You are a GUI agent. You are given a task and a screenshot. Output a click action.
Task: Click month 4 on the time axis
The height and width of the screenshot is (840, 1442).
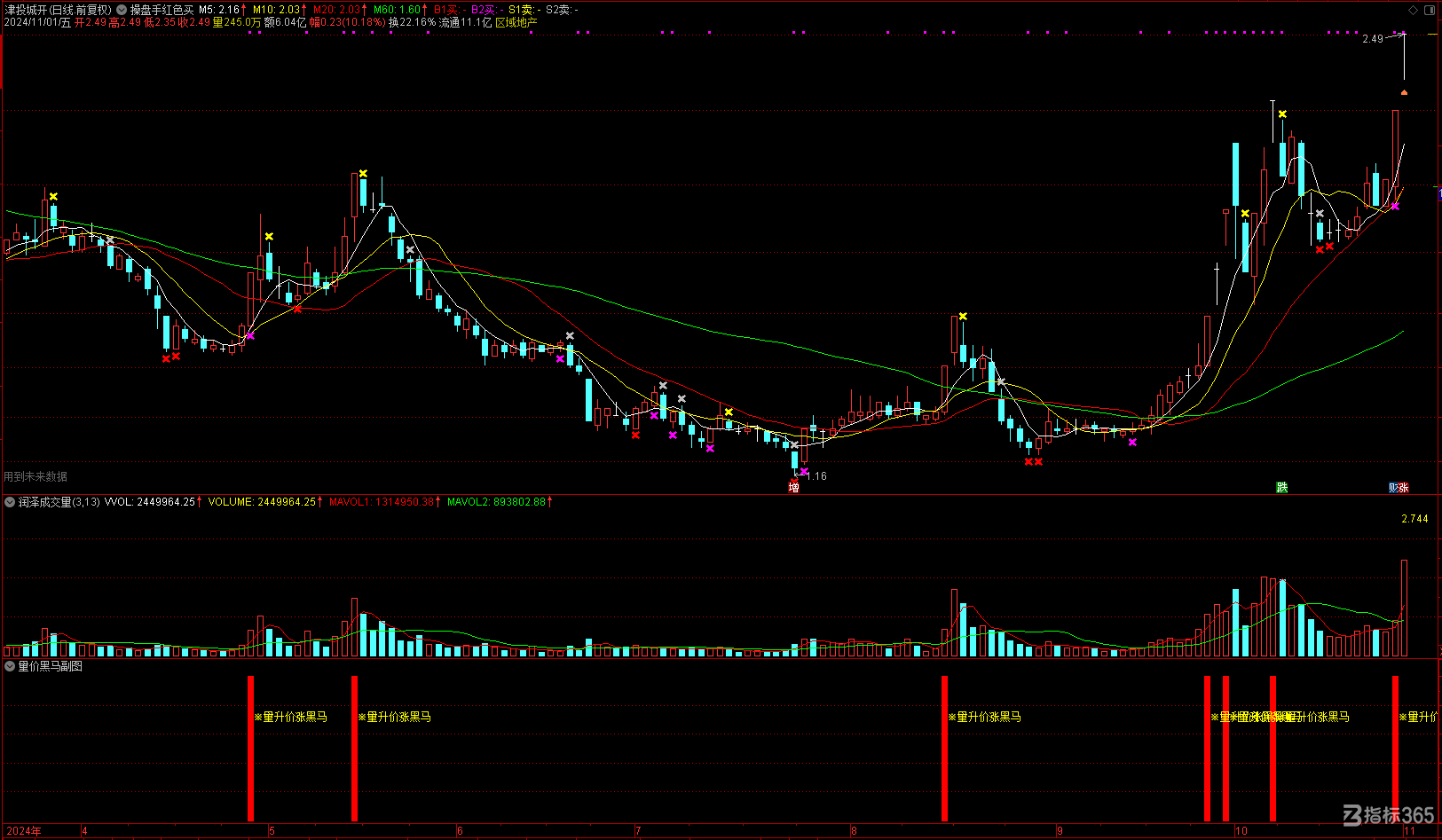point(84,831)
